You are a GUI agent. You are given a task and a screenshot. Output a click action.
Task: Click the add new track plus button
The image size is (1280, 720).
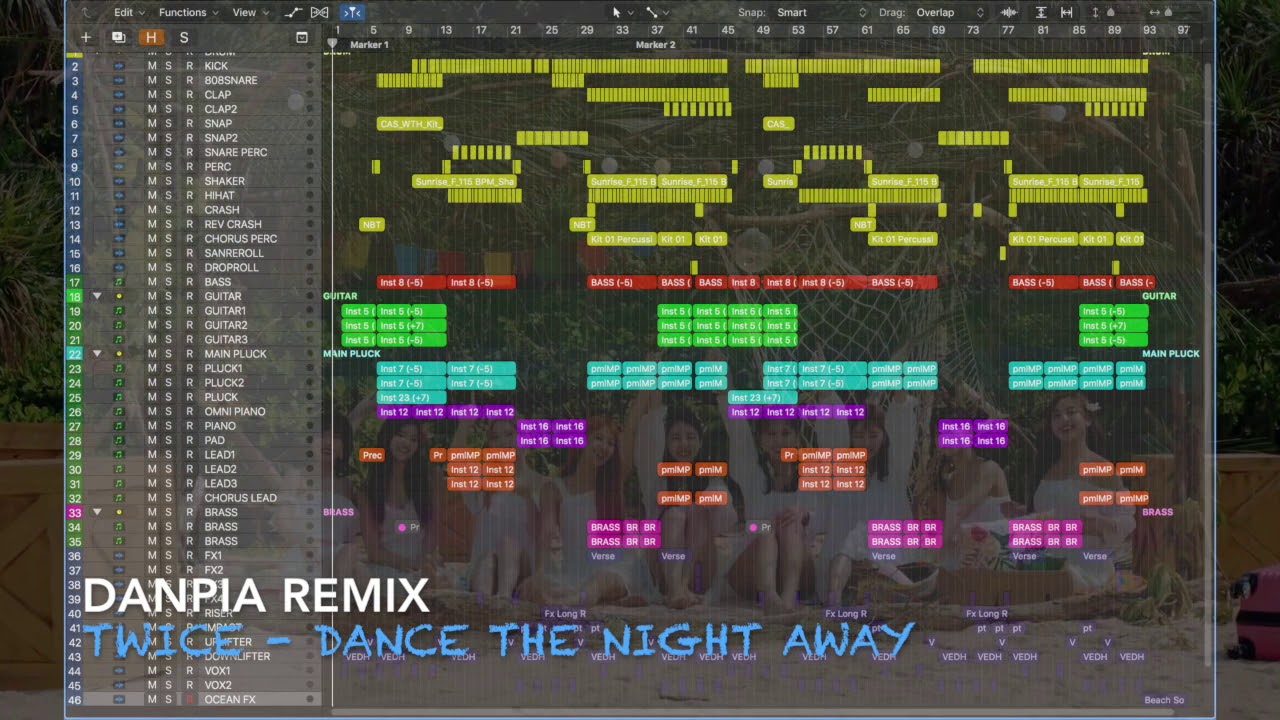coord(86,37)
